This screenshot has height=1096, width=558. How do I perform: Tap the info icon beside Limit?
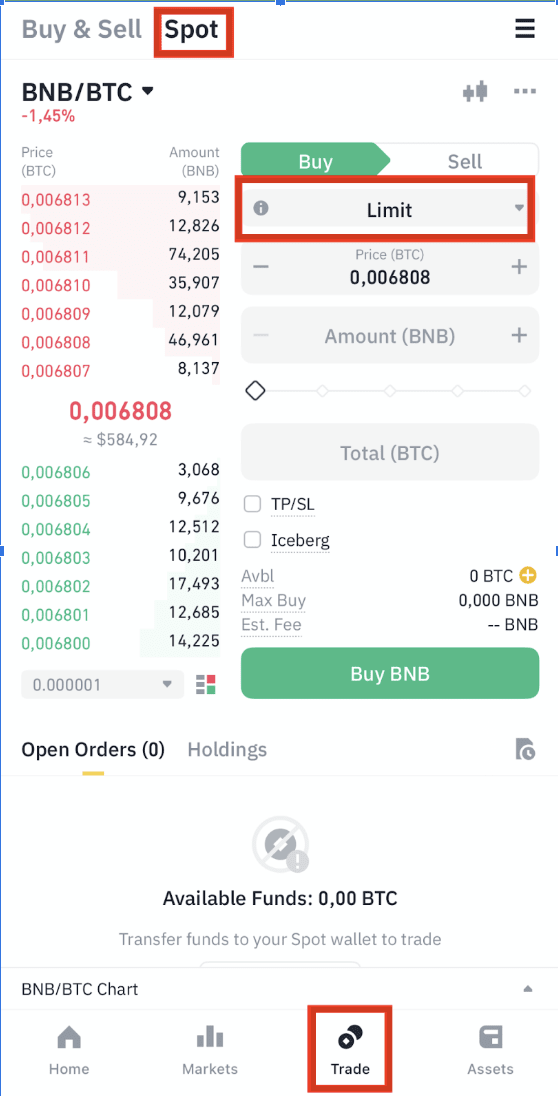[x=261, y=208]
